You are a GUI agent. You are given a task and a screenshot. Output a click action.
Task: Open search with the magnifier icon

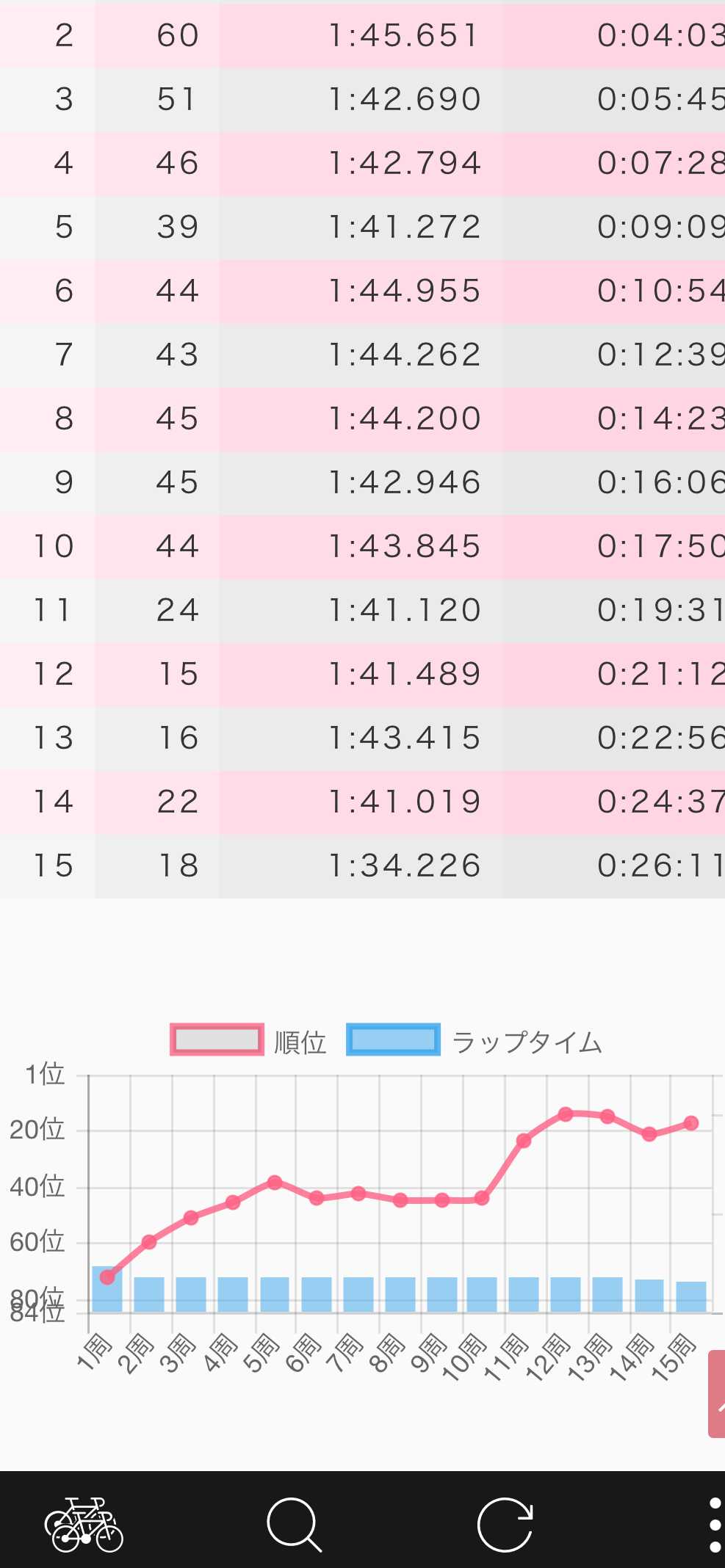[x=294, y=1525]
